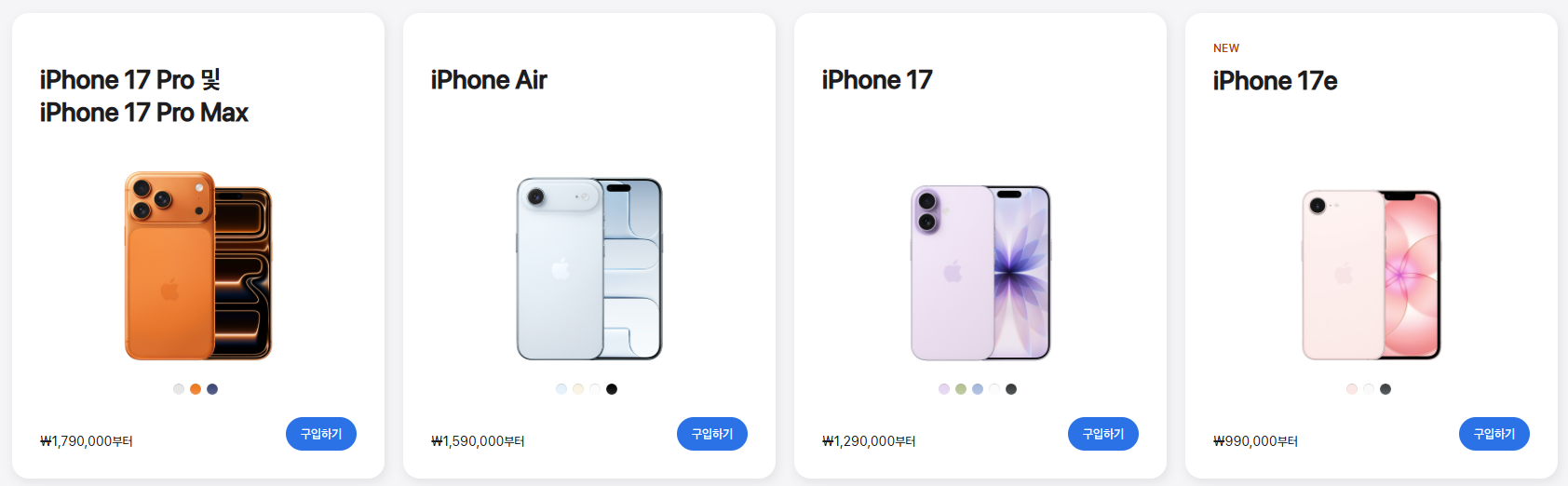Image resolution: width=1568 pixels, height=486 pixels.
Task: Select the lavender iPhone 17 color
Action: click(x=944, y=389)
